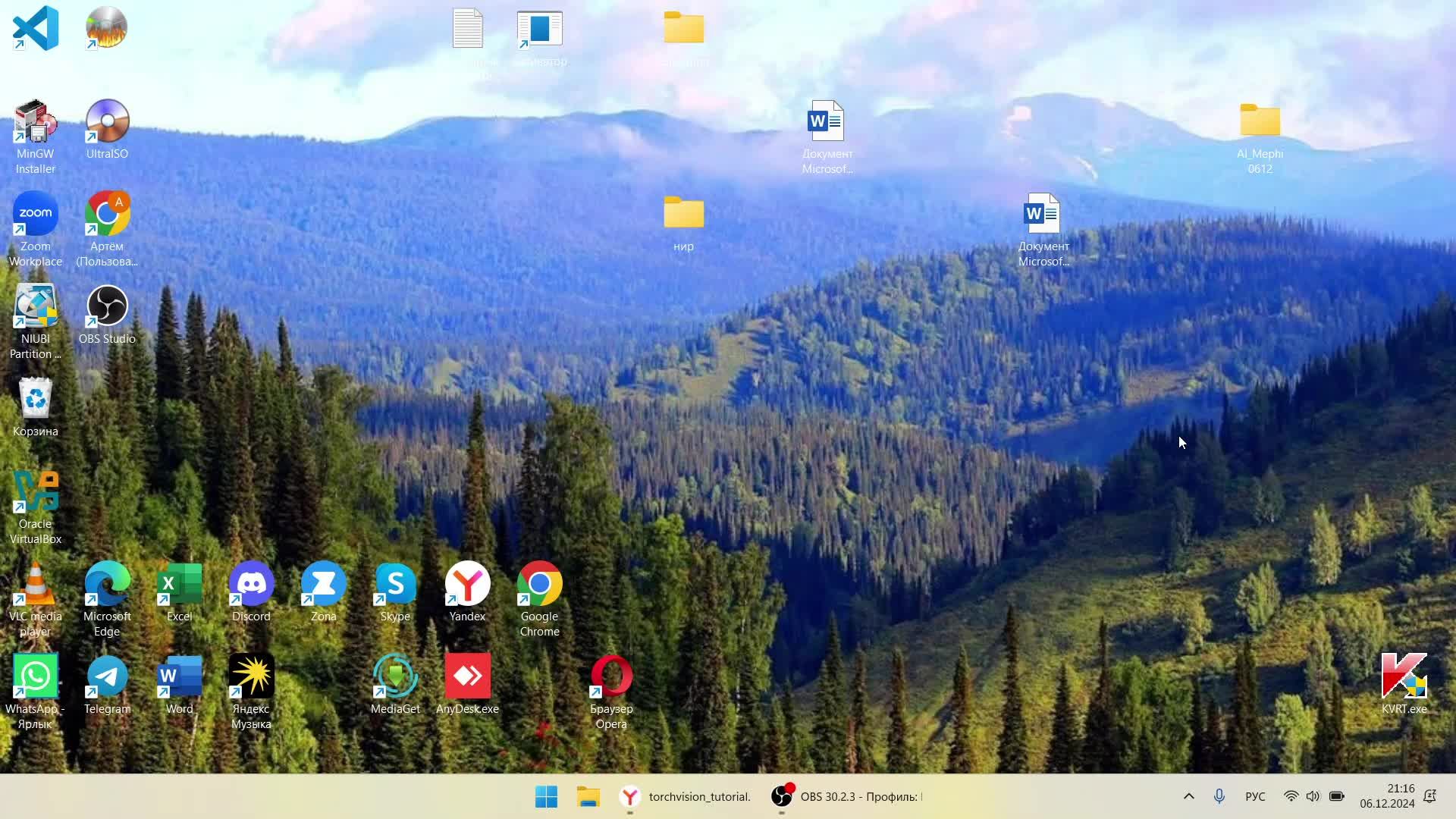Click the microphone tray icon
This screenshot has width=1456, height=819.
pos(1219,796)
